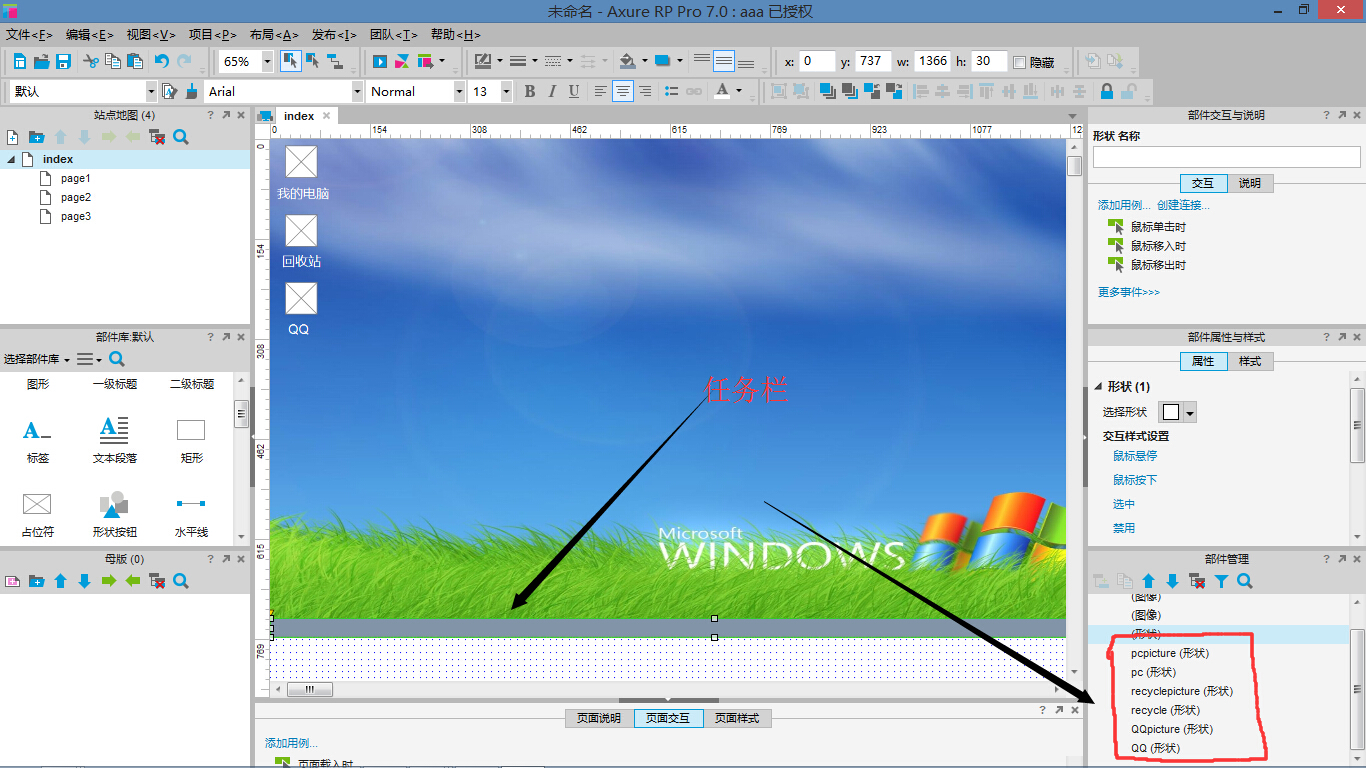
Task: Open the 页面说明 tab below canvas
Action: [599, 718]
